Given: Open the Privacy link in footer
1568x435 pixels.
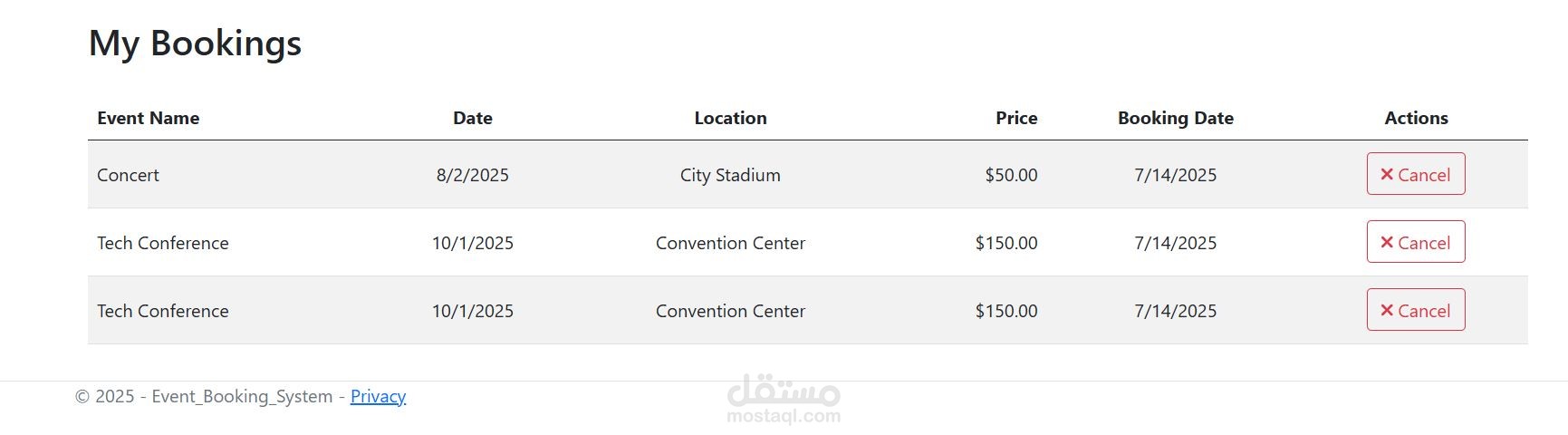Looking at the screenshot, I should click(378, 396).
